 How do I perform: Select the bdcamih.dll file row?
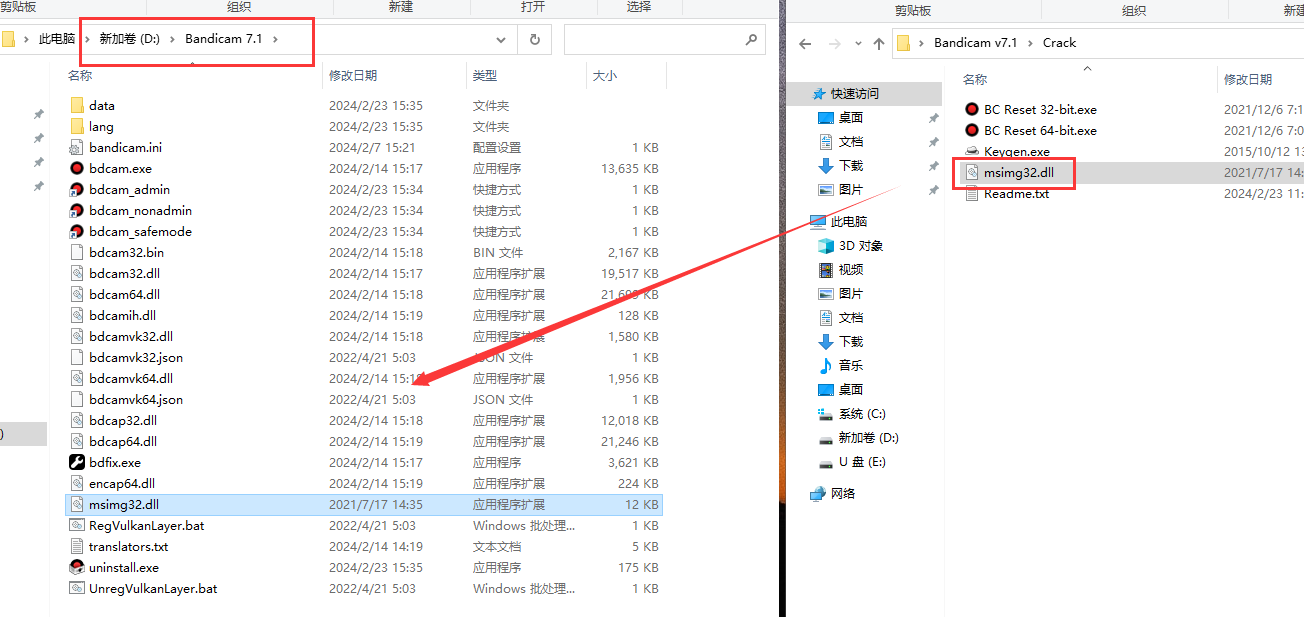click(x=364, y=315)
